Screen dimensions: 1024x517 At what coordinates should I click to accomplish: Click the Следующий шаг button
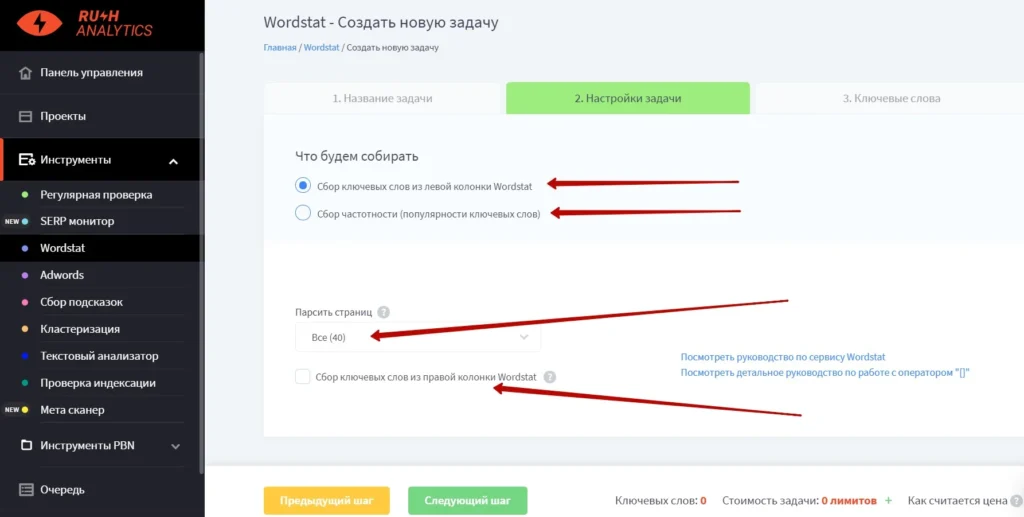tap(468, 501)
